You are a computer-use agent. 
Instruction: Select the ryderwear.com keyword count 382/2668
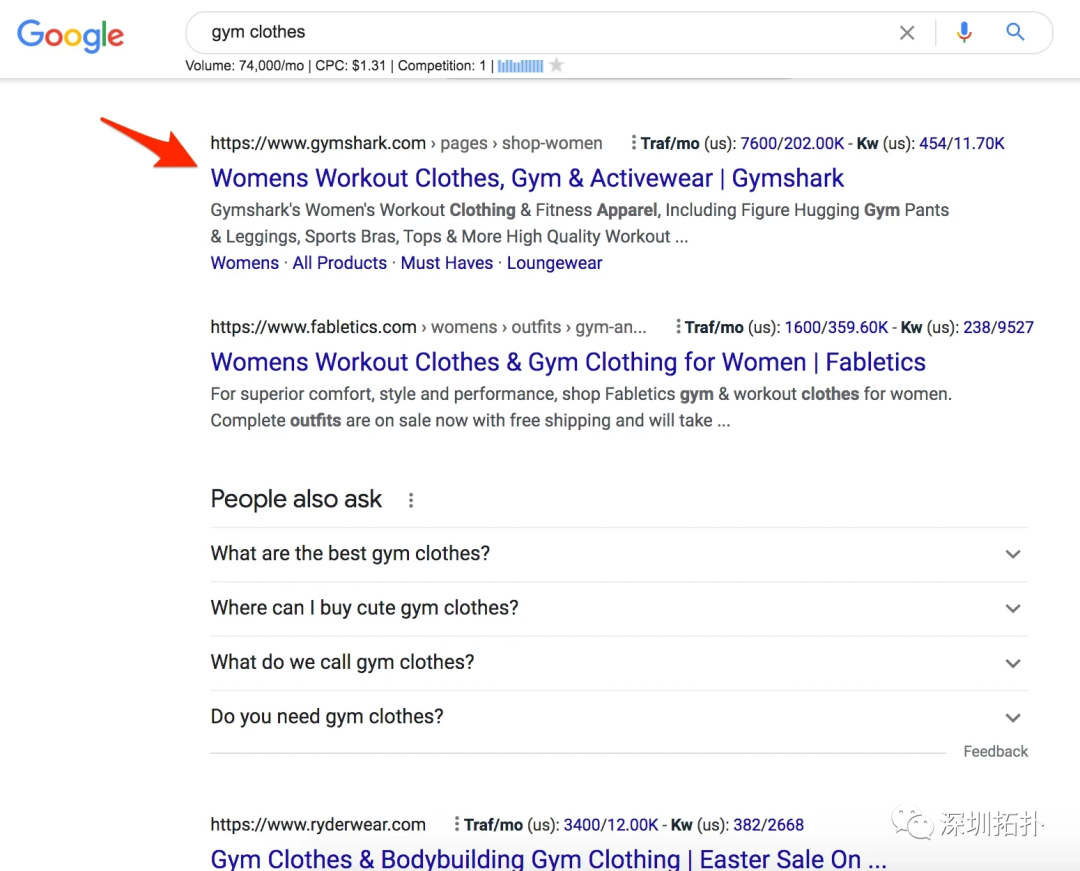point(768,824)
